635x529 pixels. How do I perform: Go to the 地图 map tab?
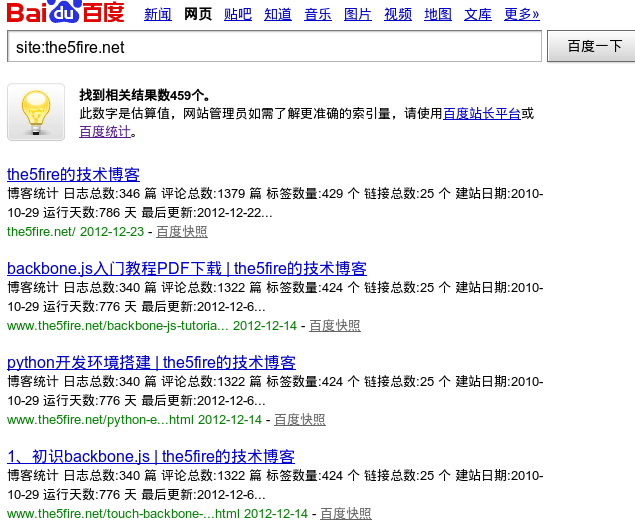point(438,15)
